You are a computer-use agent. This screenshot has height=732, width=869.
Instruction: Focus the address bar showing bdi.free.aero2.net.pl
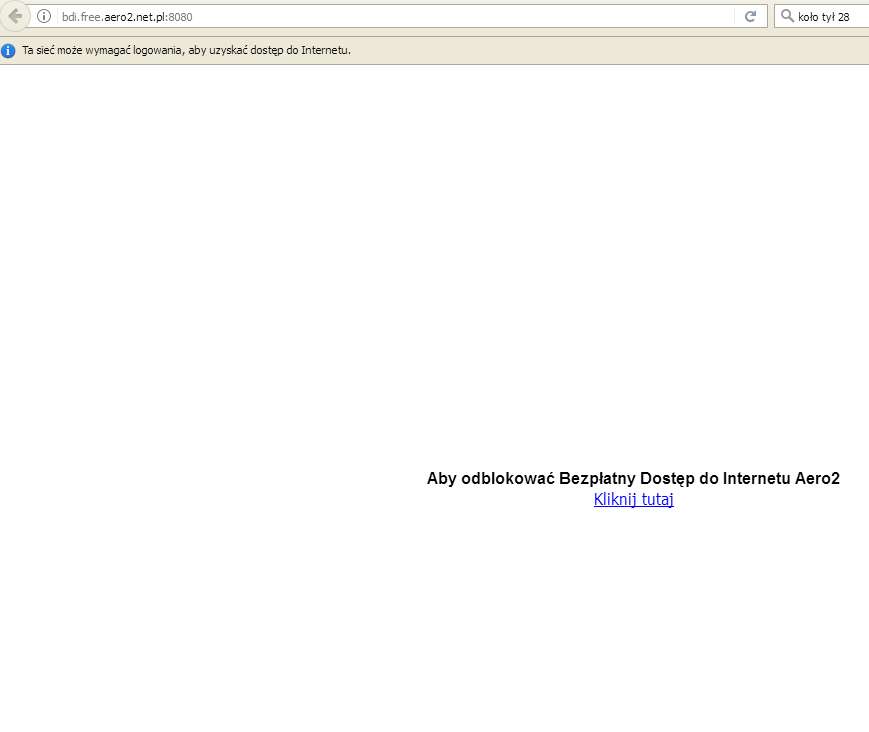(x=400, y=16)
